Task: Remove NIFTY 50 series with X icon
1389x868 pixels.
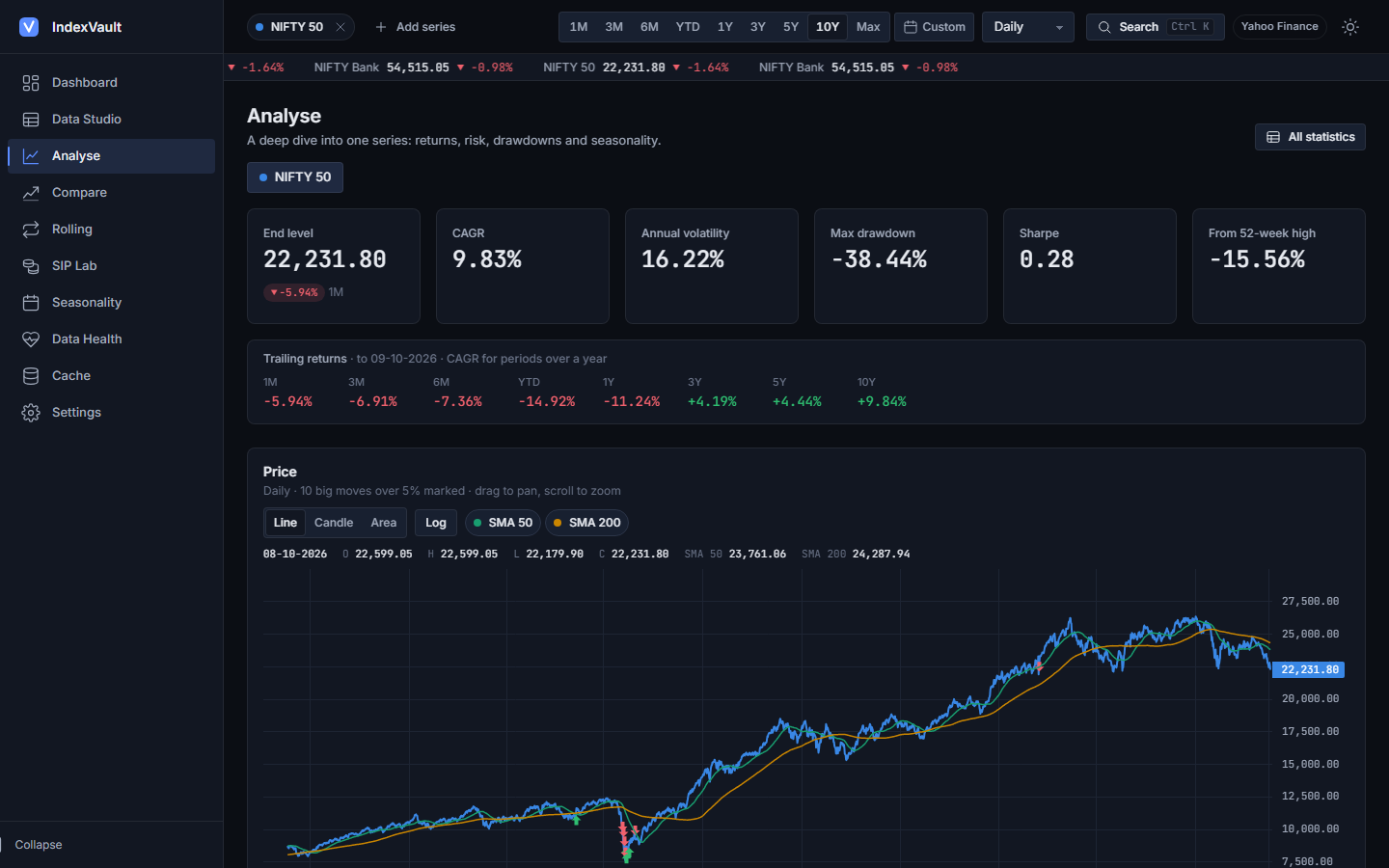Action: tap(340, 27)
